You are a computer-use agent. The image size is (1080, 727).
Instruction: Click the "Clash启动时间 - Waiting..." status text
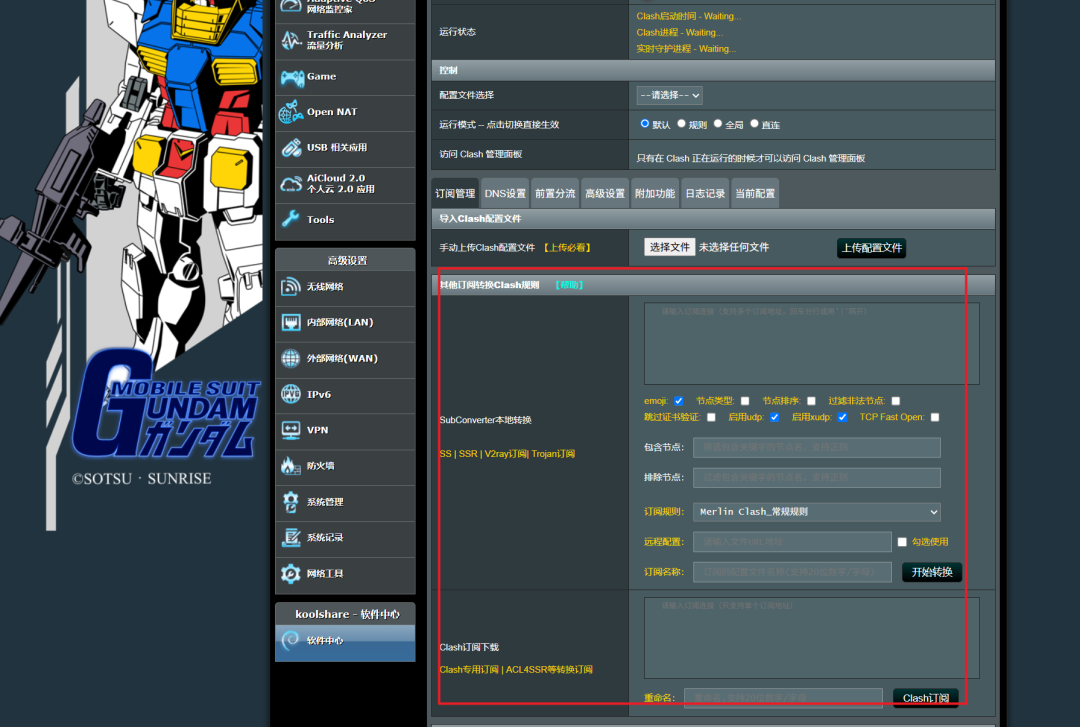click(x=689, y=16)
